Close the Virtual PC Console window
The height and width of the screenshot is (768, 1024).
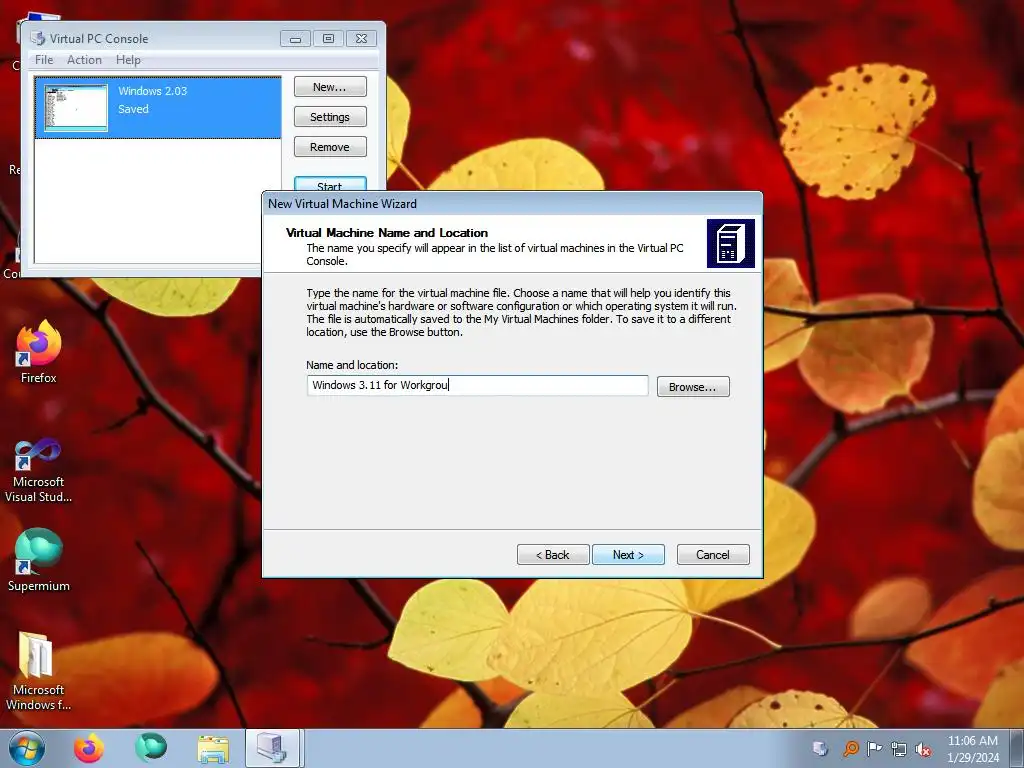[361, 39]
